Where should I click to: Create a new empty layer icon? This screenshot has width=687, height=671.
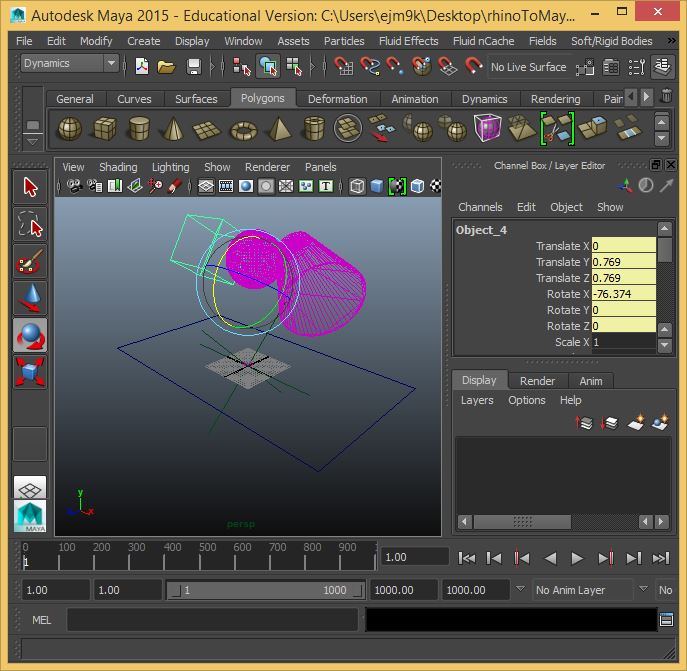[635, 422]
